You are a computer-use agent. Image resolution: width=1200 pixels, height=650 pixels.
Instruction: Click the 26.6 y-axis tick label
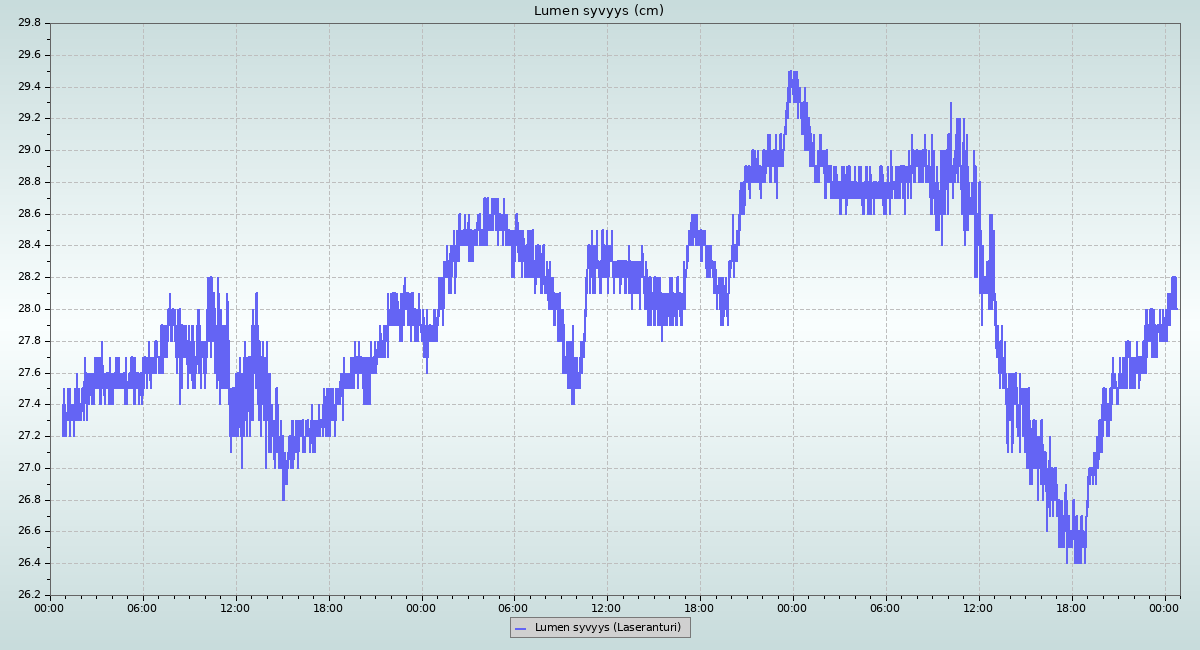(x=30, y=531)
